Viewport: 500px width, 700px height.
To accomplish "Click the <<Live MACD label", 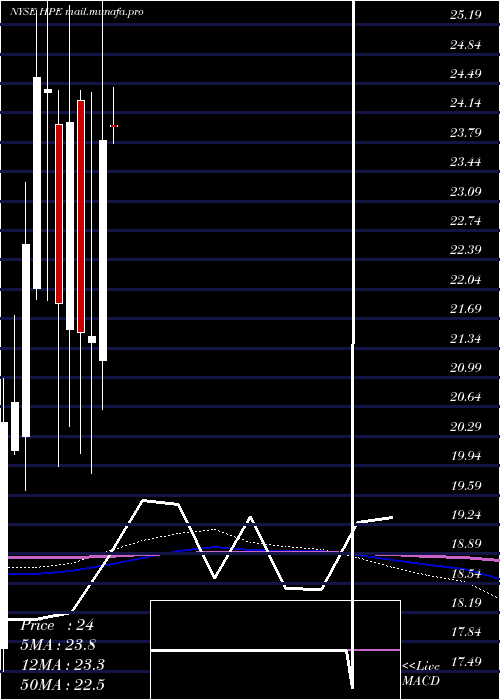I will pos(421,674).
